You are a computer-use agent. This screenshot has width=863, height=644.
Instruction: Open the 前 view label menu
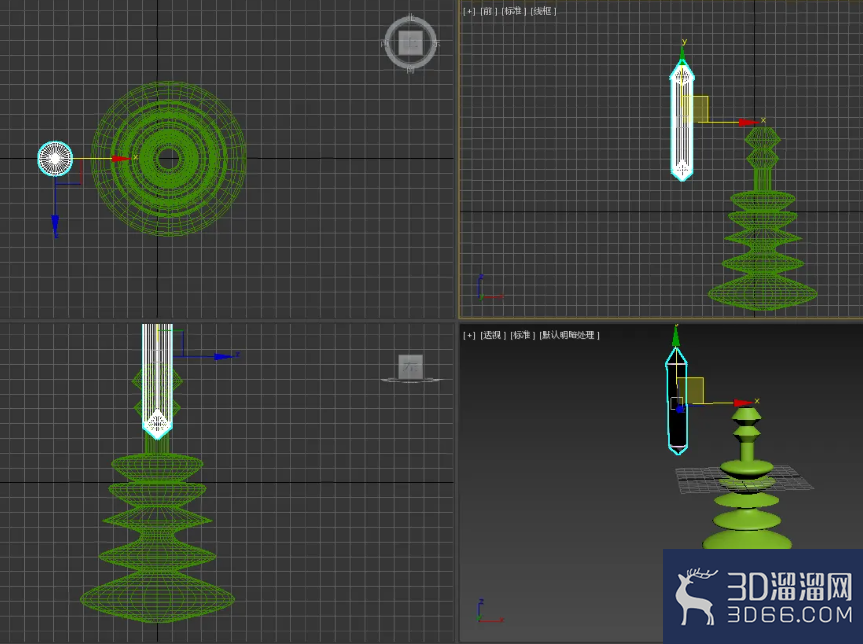[x=489, y=11]
